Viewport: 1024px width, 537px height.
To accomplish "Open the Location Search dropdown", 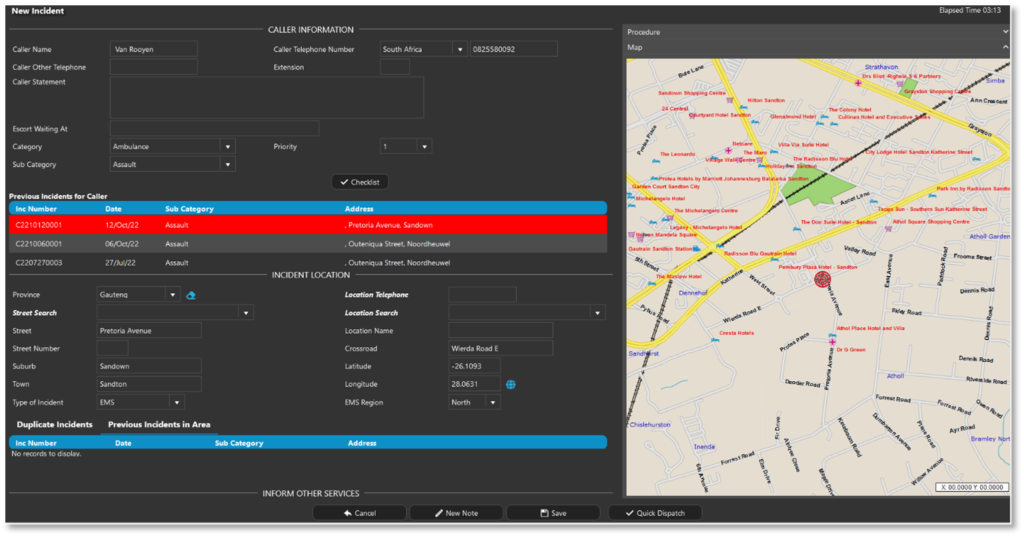I will point(597,313).
